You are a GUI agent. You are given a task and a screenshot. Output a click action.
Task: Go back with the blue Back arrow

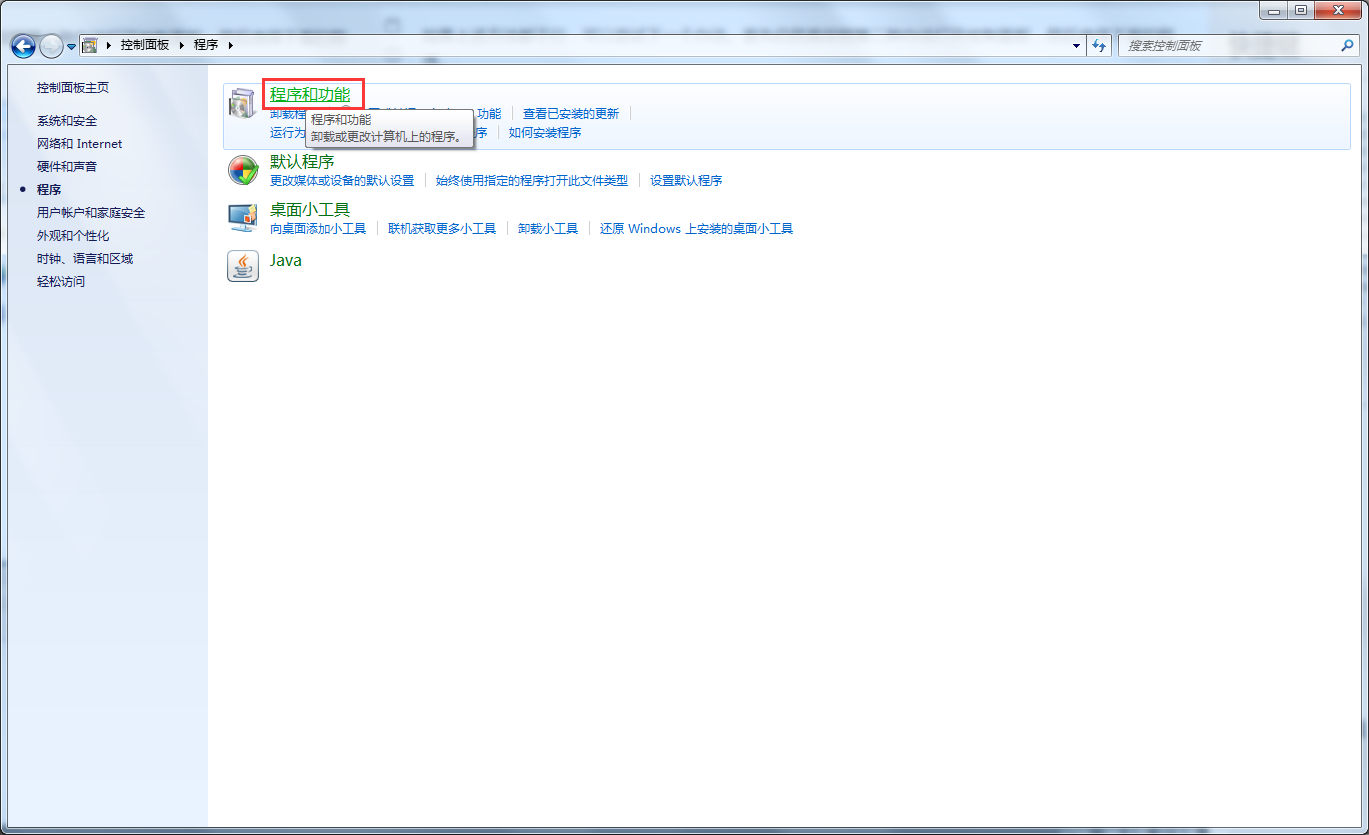pyautogui.click(x=23, y=46)
